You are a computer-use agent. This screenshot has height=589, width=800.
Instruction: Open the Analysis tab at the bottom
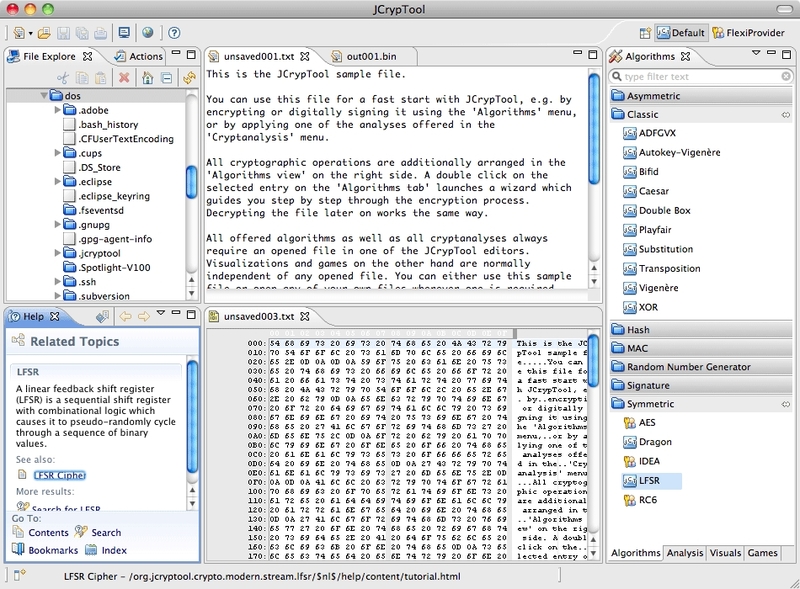685,553
